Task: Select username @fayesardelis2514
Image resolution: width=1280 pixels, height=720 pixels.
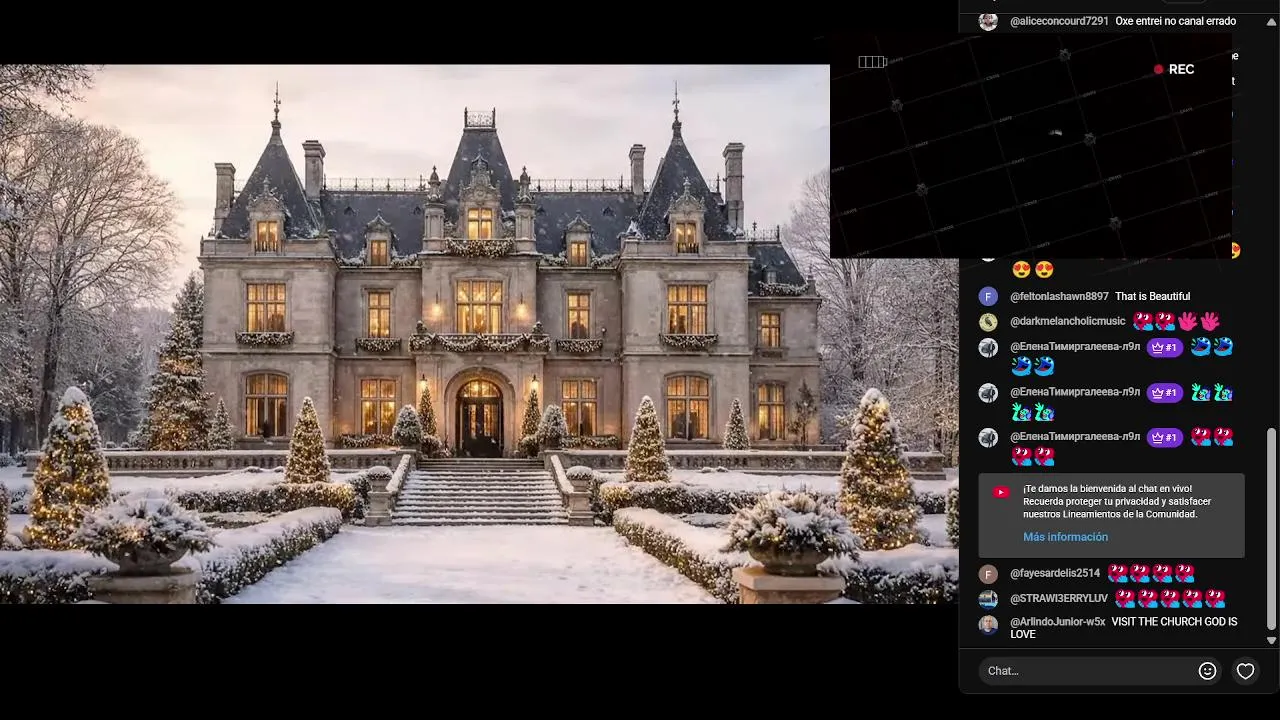Action: click(x=1055, y=573)
